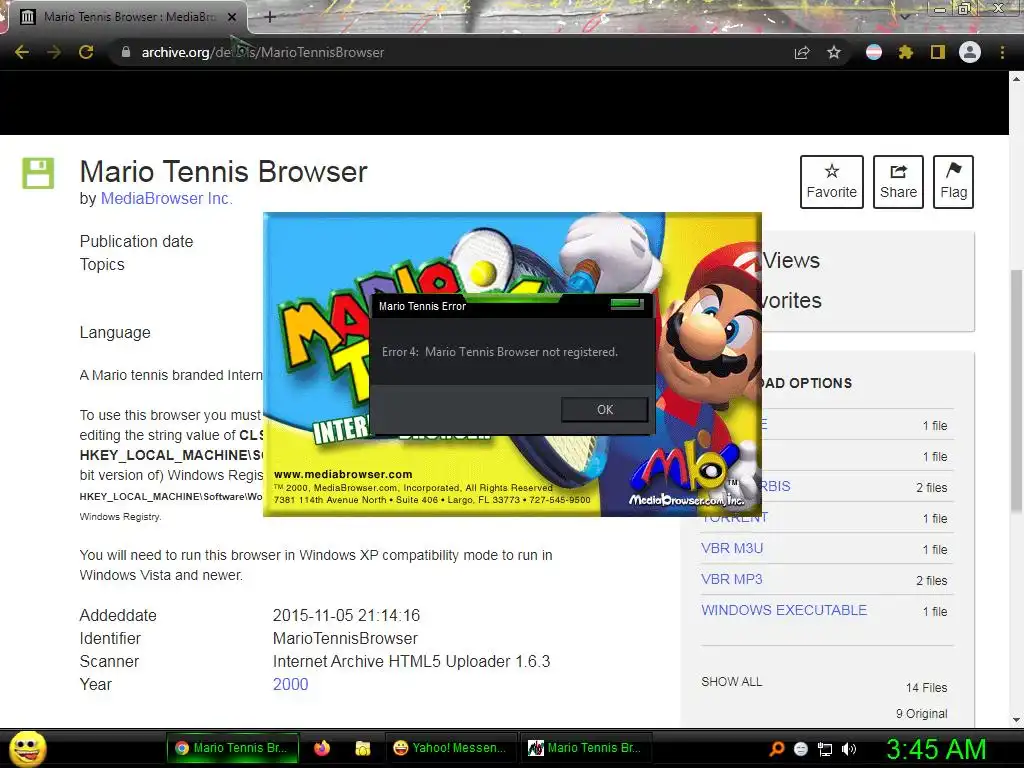Close the Mario Tennis Browser tab

232,17
